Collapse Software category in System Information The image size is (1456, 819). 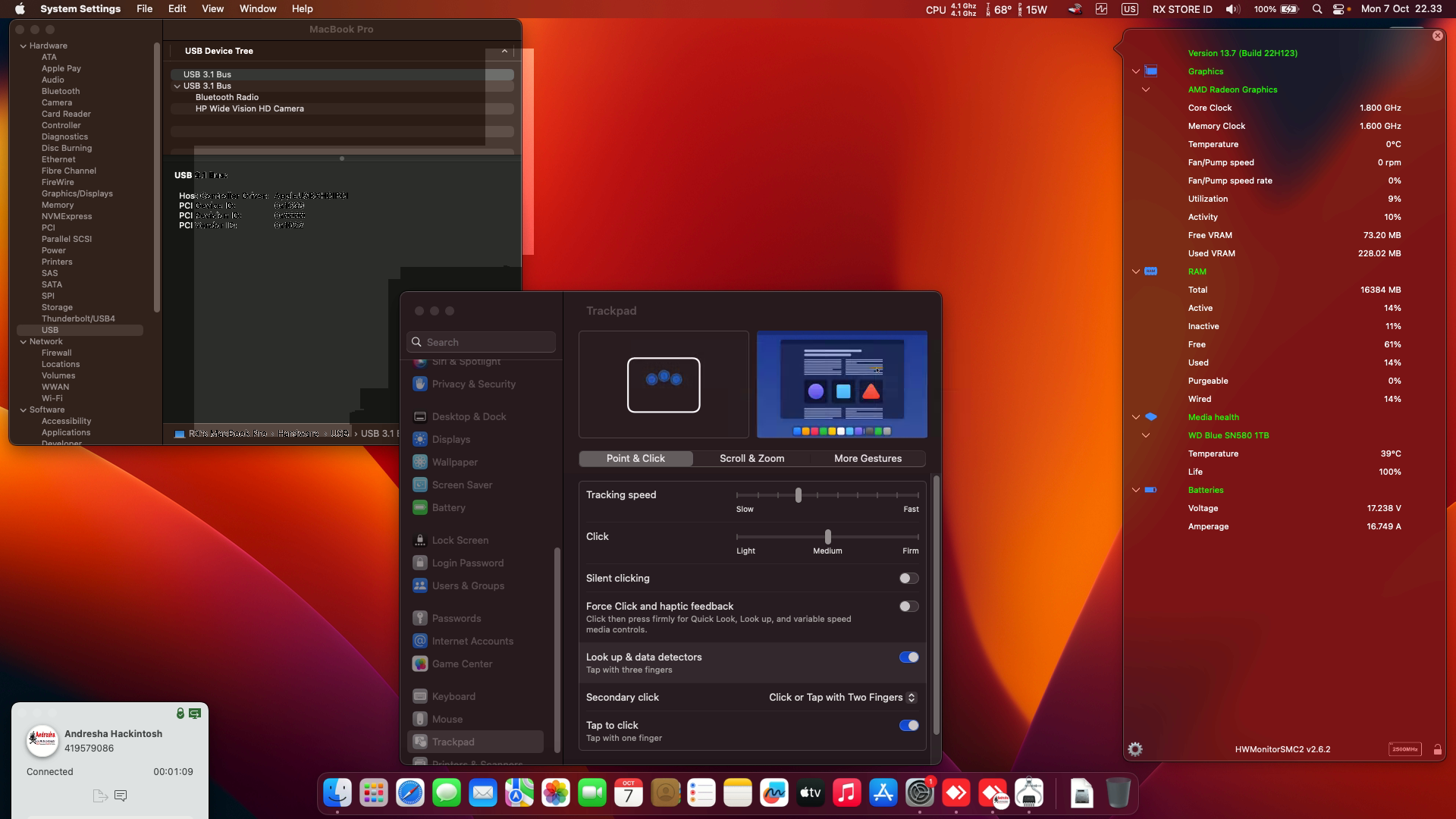tap(24, 410)
